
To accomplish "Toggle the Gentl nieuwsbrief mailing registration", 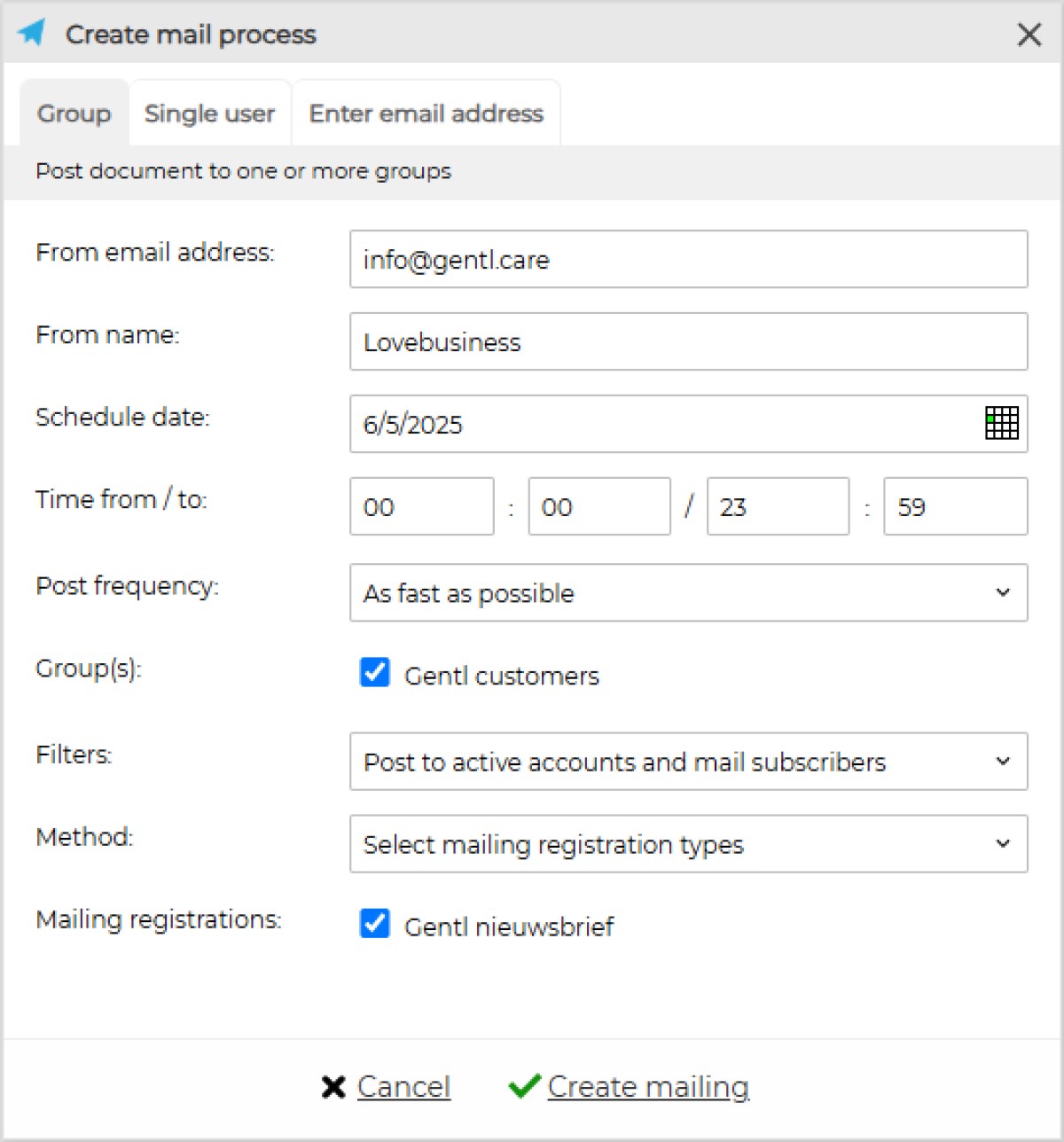I will click(375, 924).
